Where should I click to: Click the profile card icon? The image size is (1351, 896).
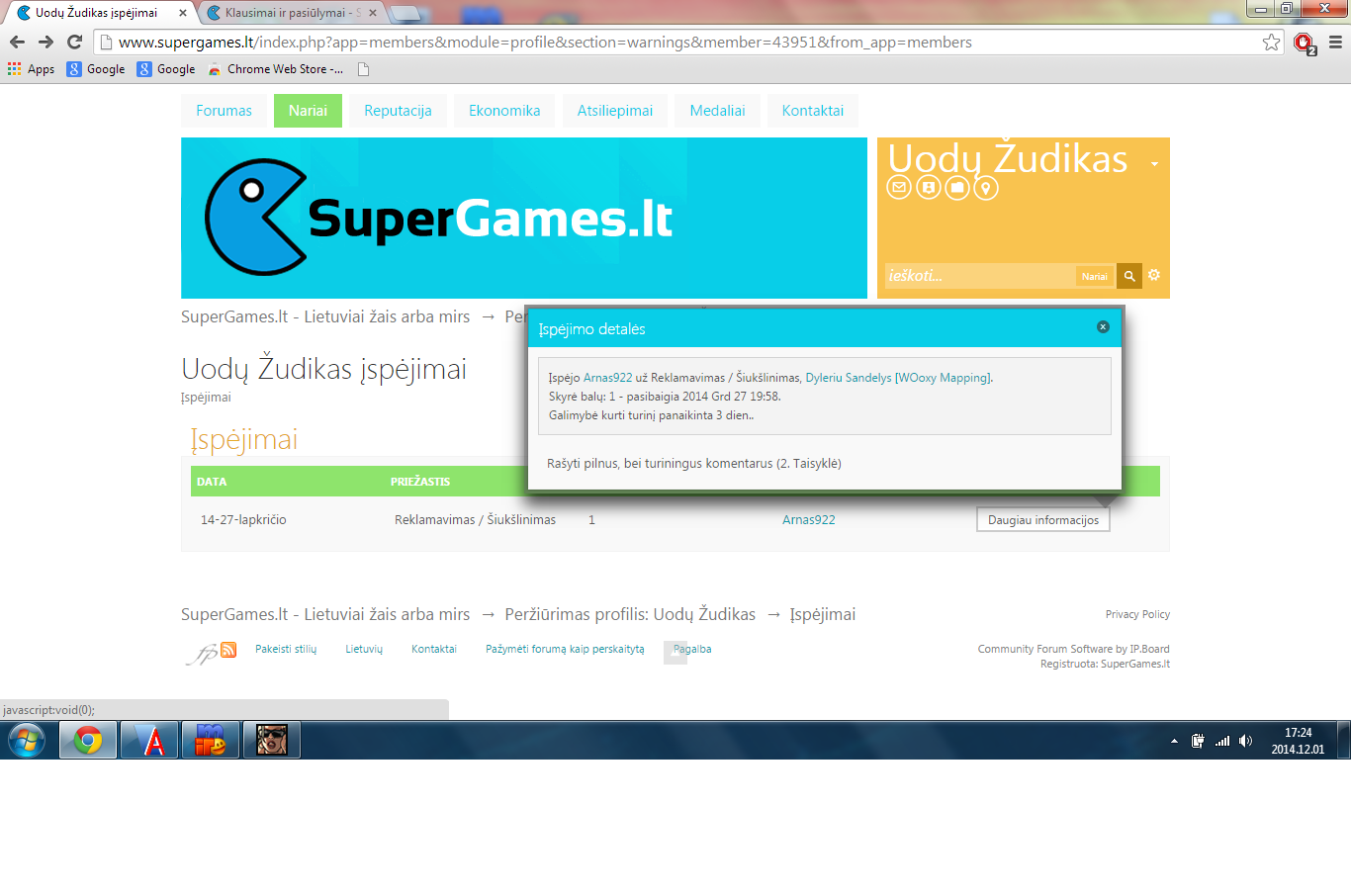[x=928, y=187]
